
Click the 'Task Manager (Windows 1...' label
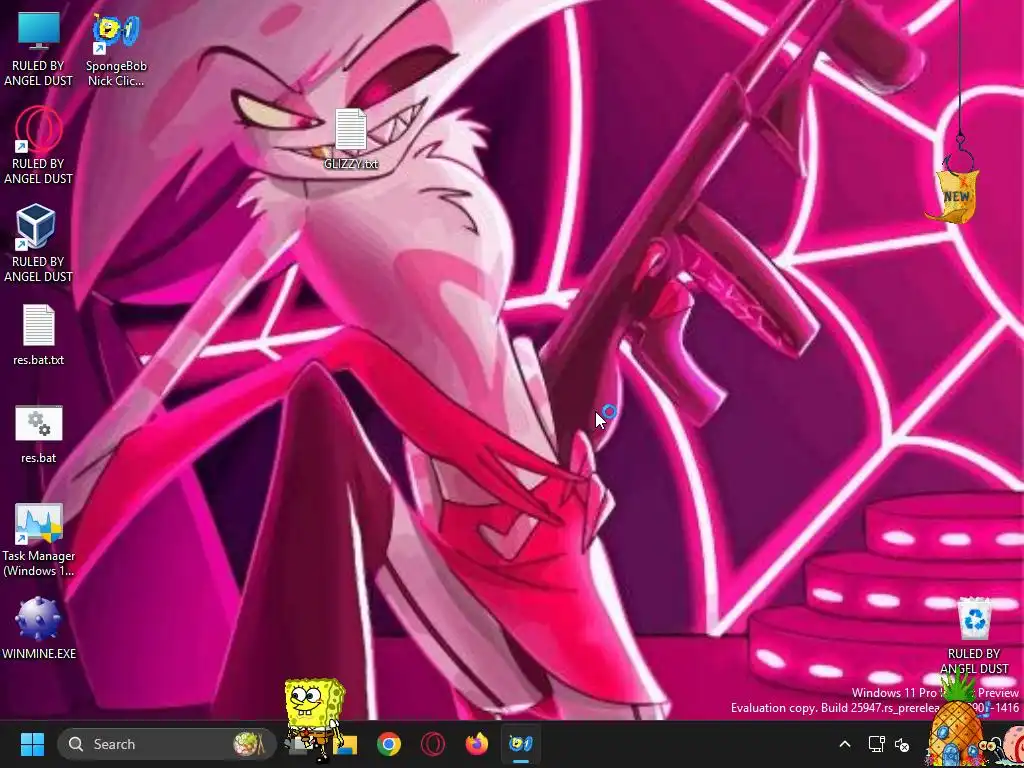(39, 563)
